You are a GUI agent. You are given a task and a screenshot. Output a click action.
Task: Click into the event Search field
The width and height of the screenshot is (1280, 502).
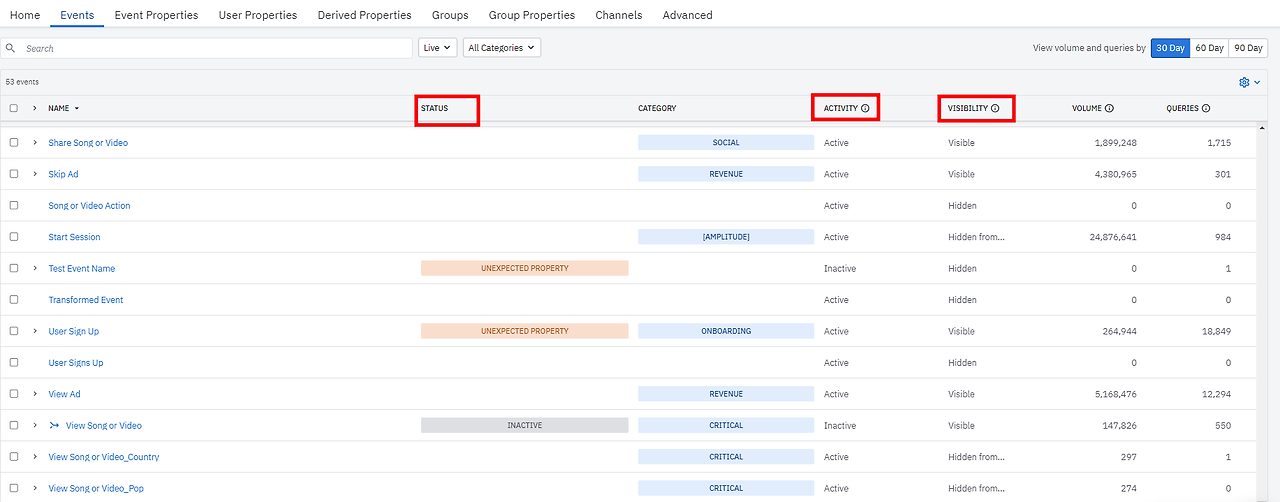tap(206, 48)
